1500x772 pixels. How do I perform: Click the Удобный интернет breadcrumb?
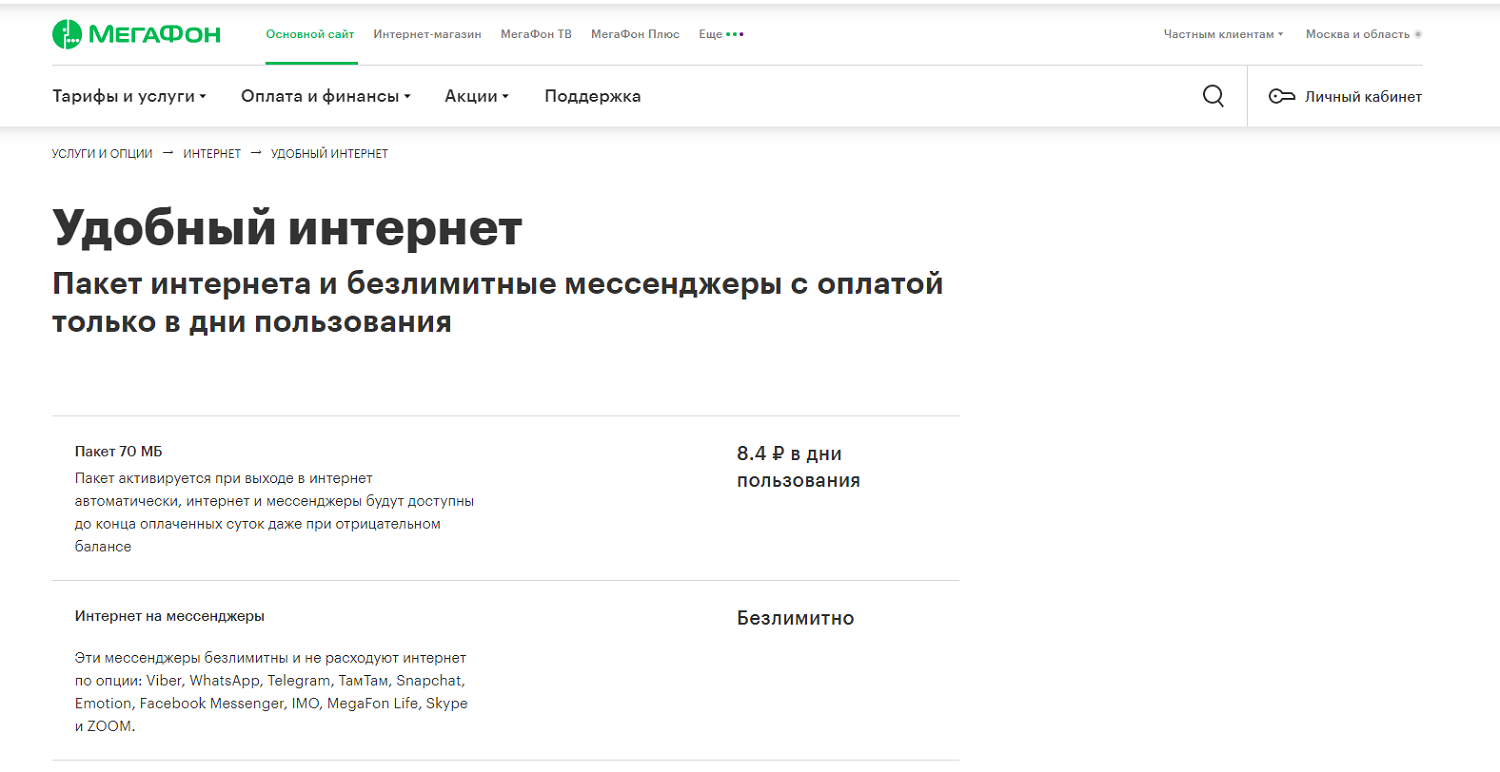click(329, 154)
